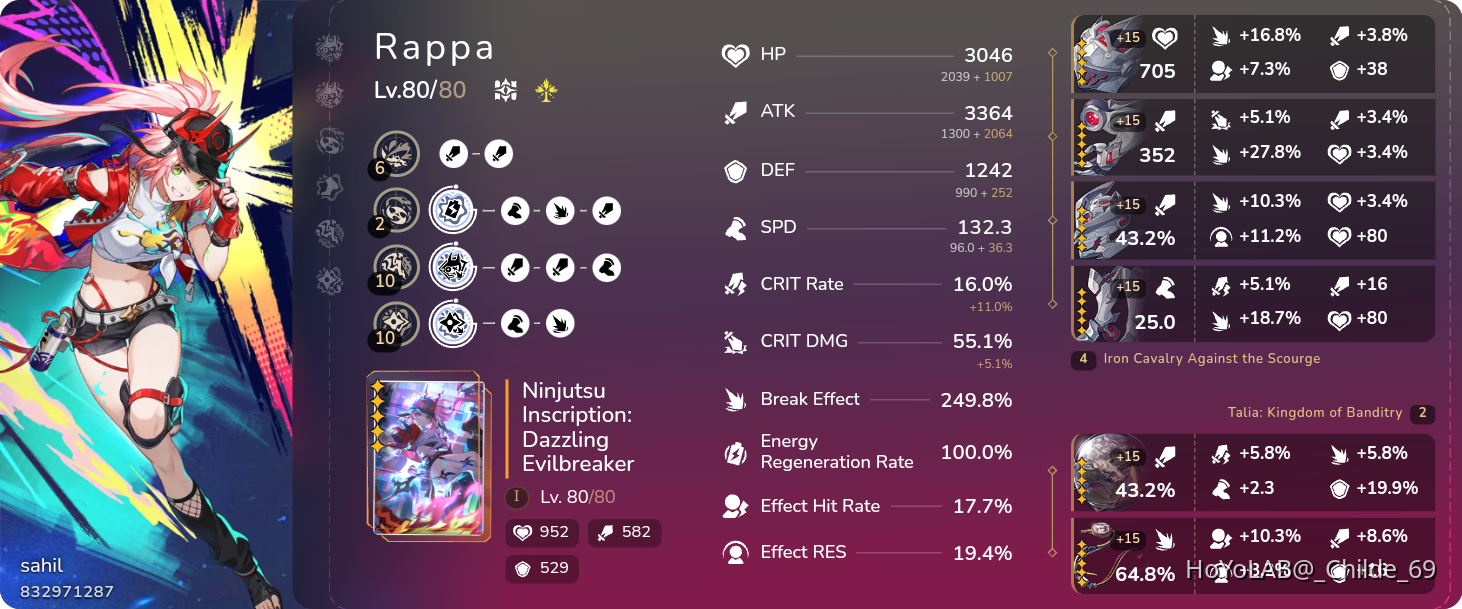Click the HP heart icon in the stats panel
The height and width of the screenshot is (609, 1462).
(x=734, y=54)
